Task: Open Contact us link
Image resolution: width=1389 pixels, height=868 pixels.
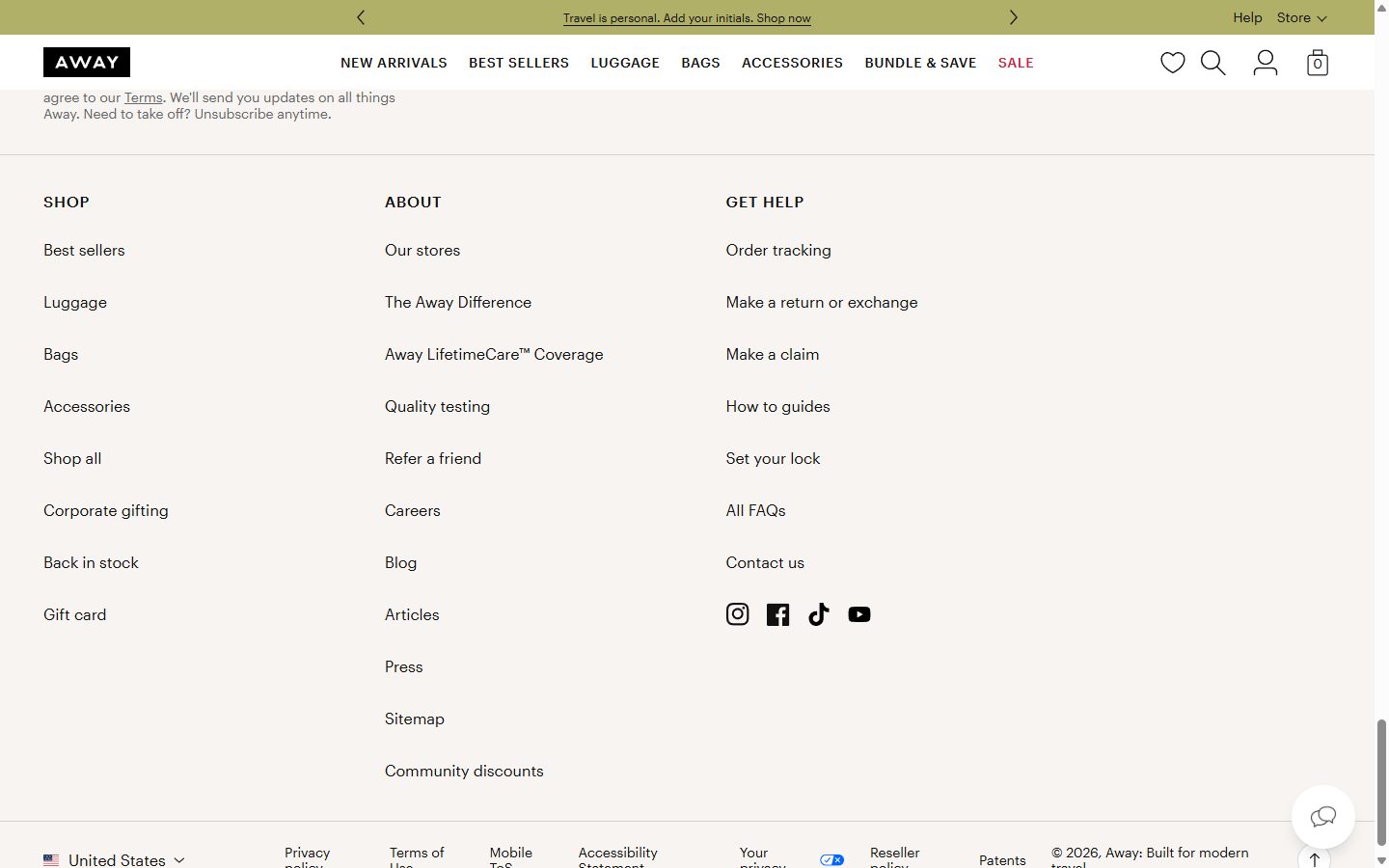Action: coord(765,562)
